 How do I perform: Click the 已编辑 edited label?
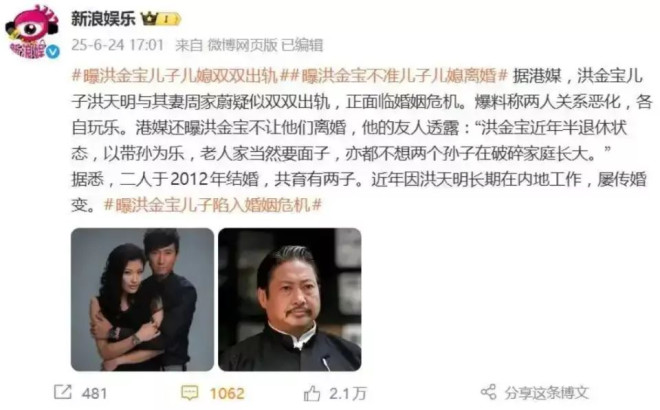(x=302, y=45)
